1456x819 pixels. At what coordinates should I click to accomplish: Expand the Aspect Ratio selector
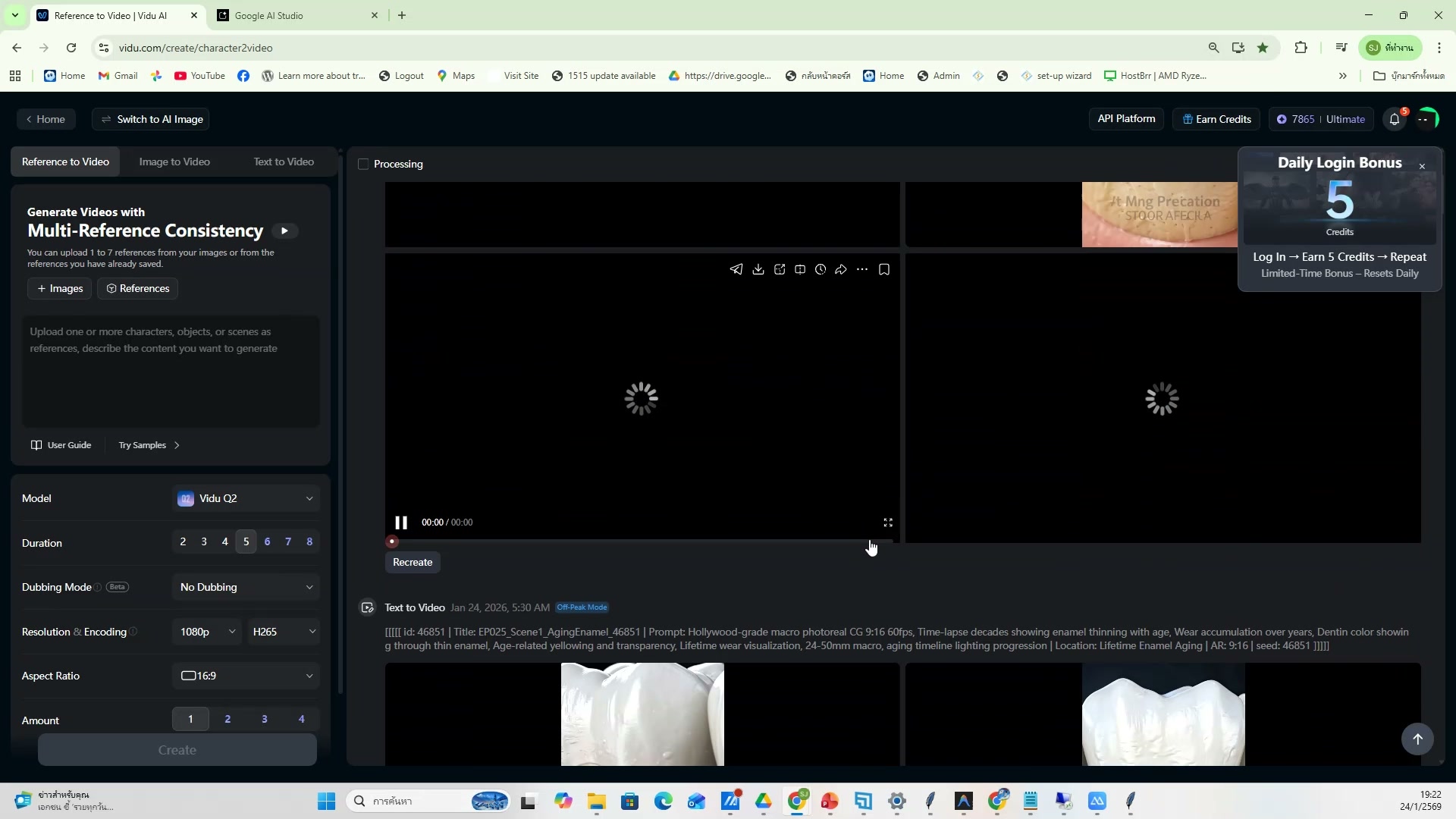point(245,675)
